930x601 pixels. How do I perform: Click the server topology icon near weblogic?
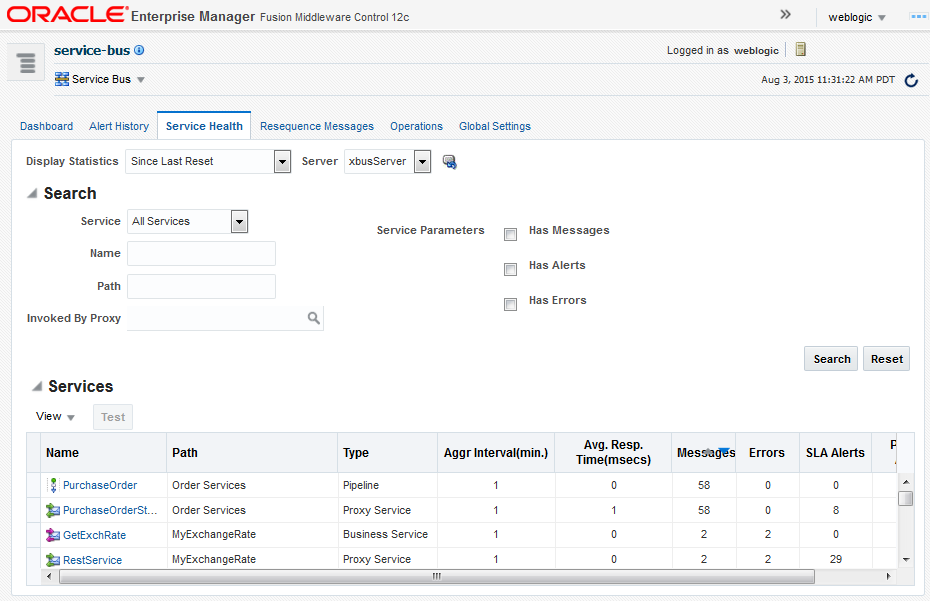coord(800,49)
